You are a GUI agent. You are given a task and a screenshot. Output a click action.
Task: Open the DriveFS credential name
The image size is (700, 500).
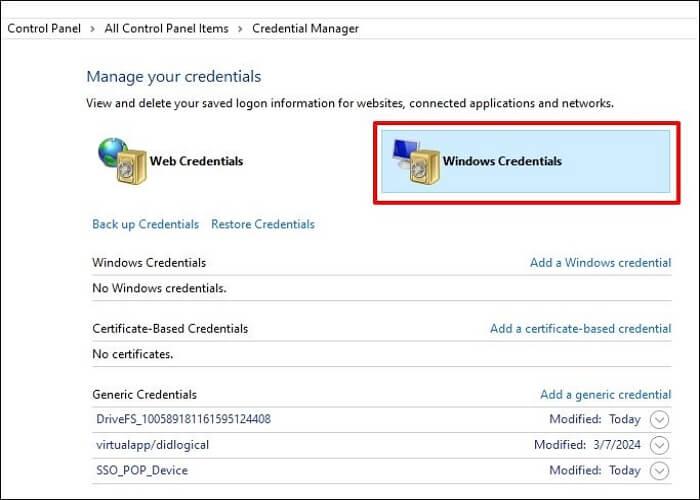tap(181, 419)
